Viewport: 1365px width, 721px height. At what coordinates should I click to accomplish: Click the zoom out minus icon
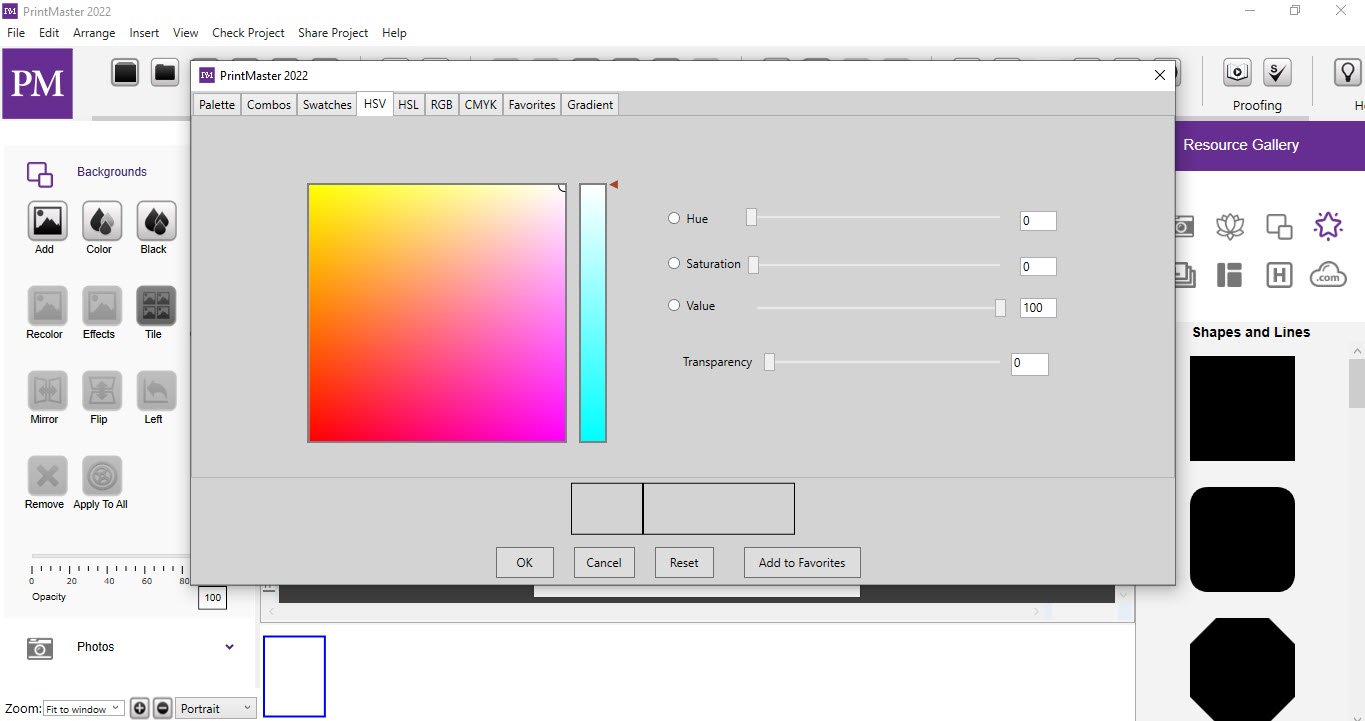point(163,708)
